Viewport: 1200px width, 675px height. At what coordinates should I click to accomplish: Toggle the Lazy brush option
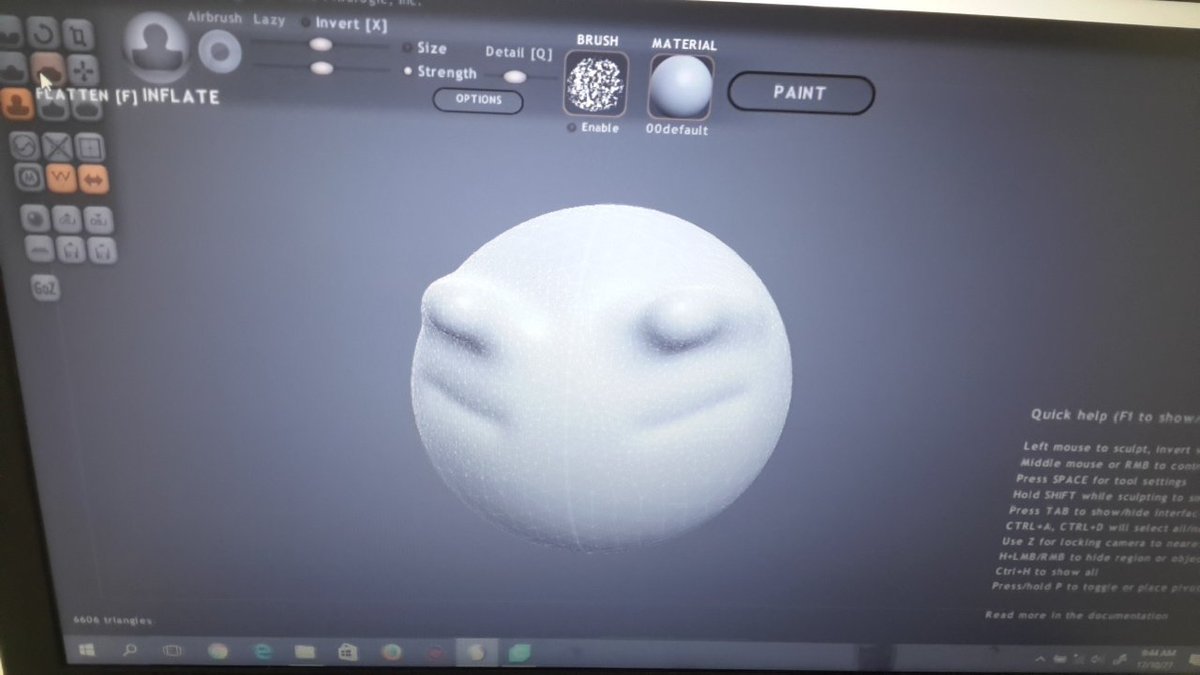point(269,20)
